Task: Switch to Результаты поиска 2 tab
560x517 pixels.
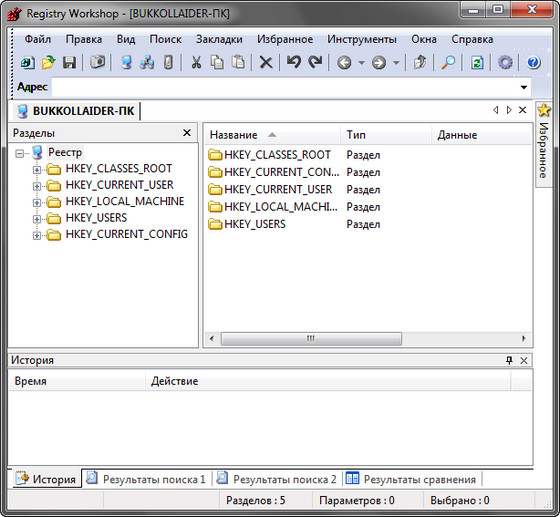Action: click(277, 479)
